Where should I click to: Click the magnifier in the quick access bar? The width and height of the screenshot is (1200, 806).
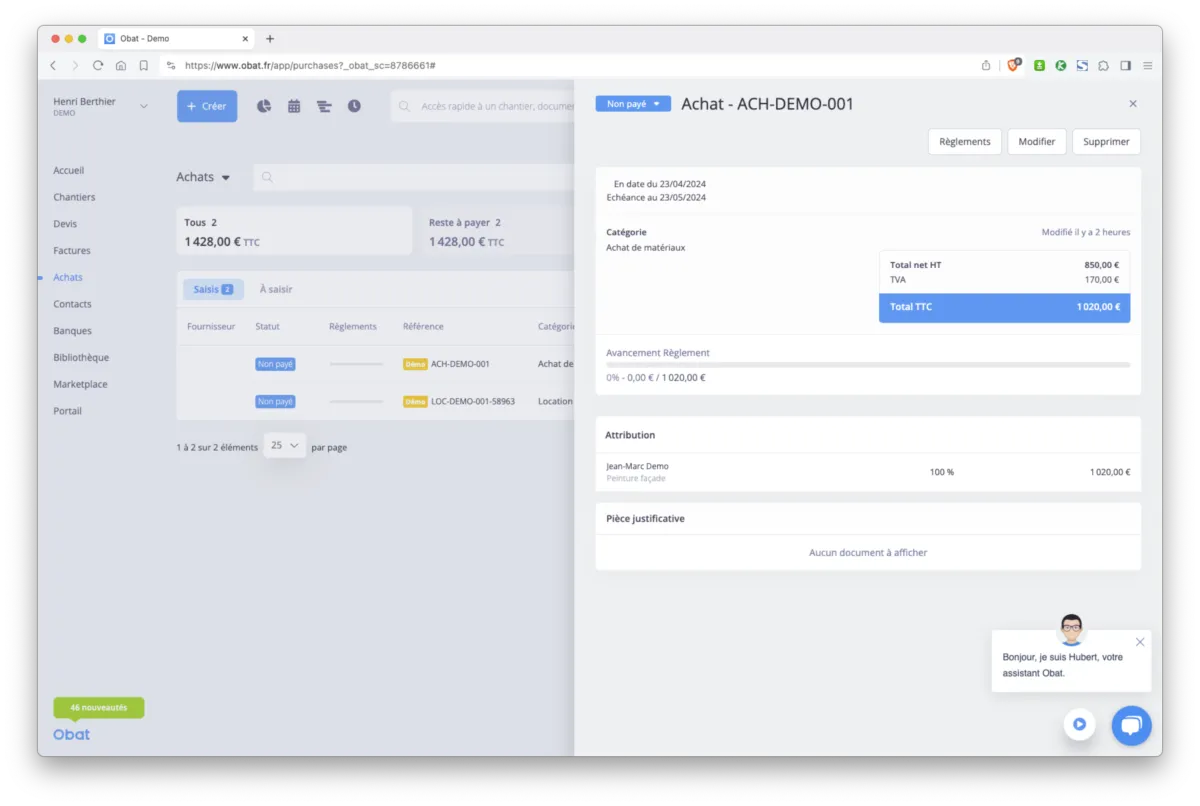click(405, 106)
